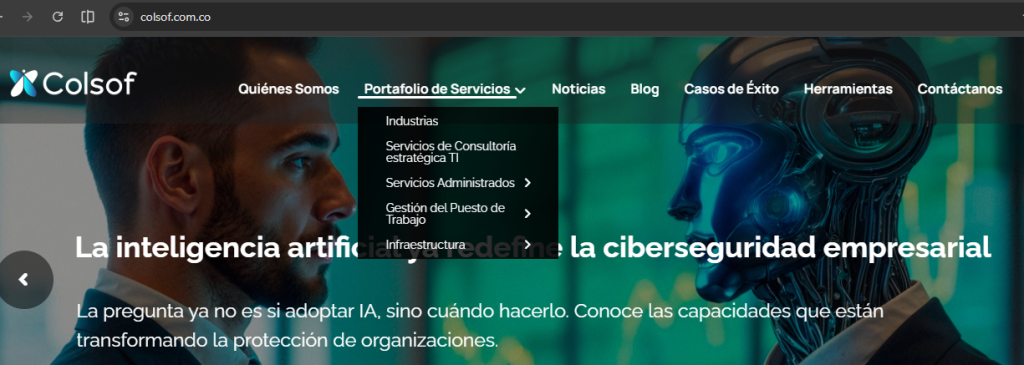Open Servicios de Consultoría estratégica TI
1024x365 pixels.
click(451, 151)
